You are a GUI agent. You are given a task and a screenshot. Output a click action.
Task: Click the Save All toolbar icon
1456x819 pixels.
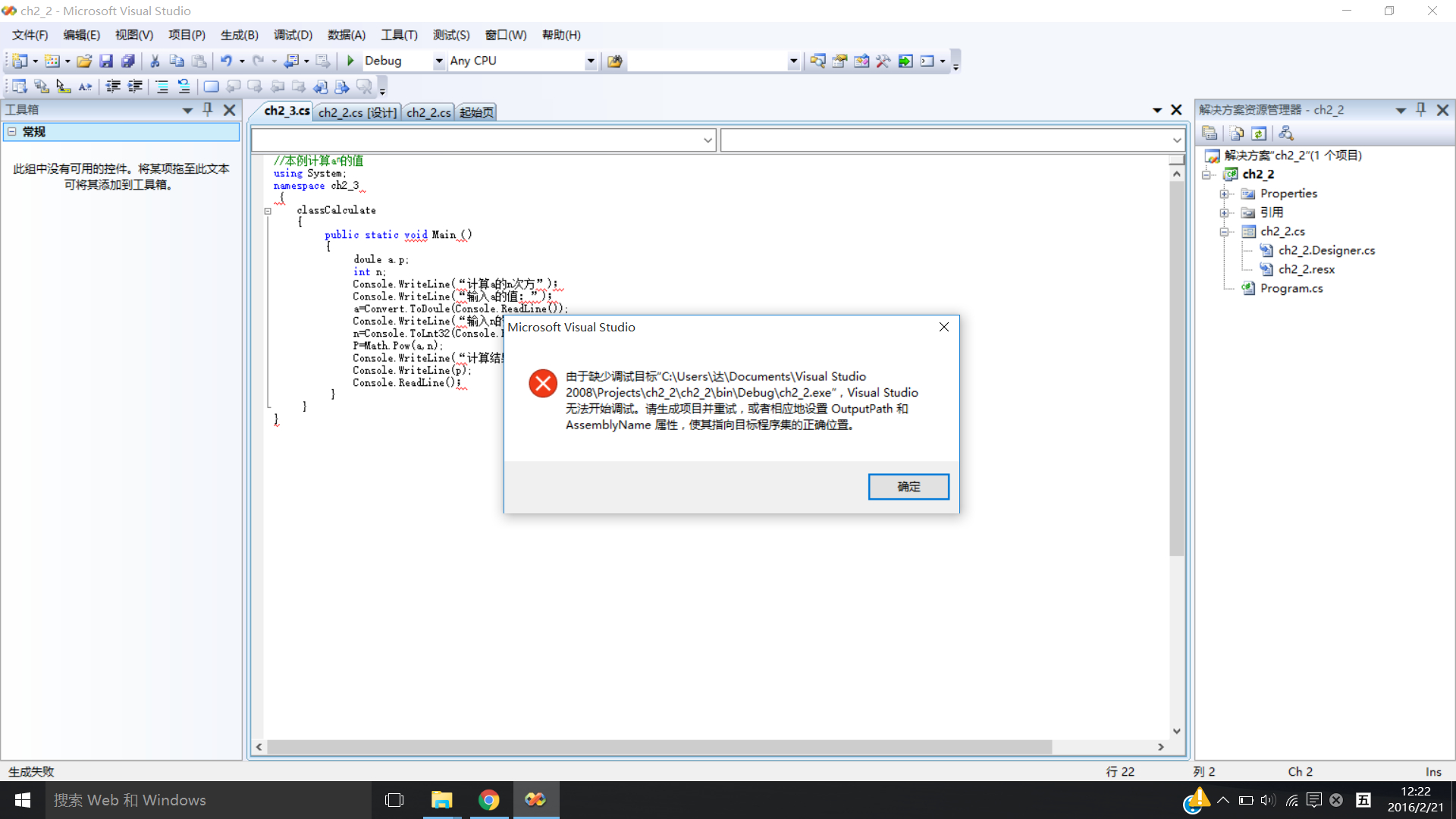tap(128, 61)
